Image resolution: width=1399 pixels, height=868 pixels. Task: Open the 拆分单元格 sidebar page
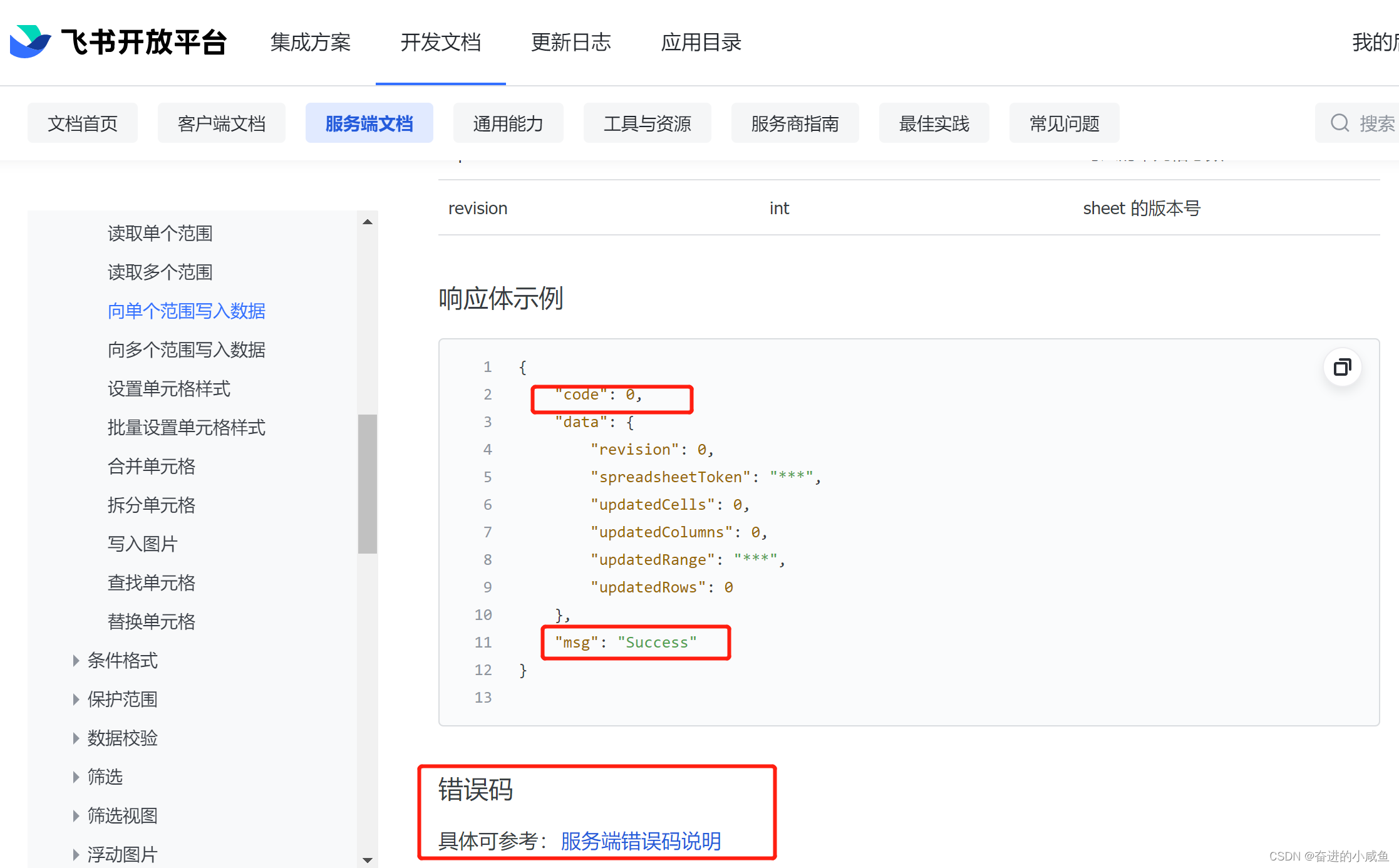152,505
